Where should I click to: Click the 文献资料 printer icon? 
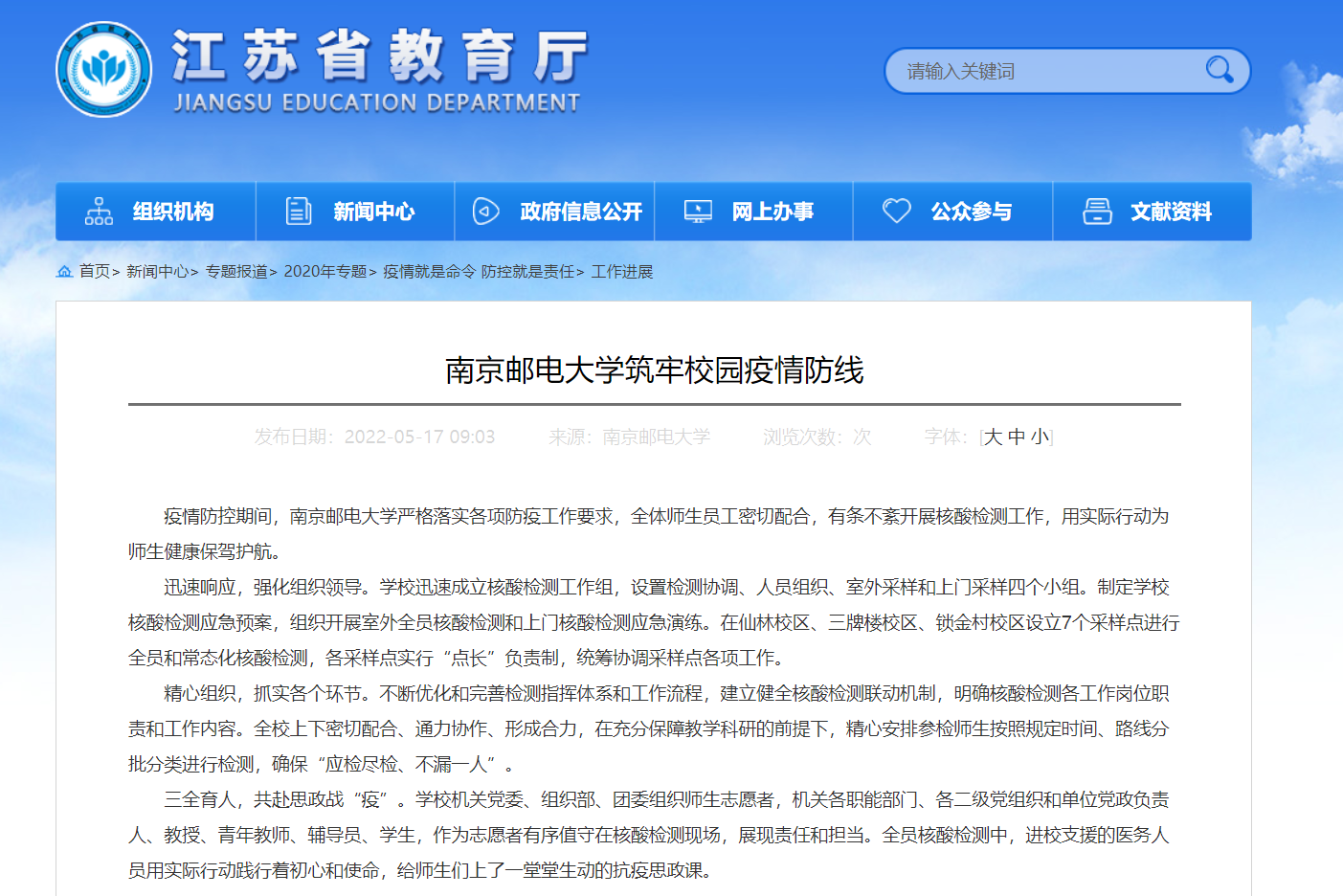tap(1097, 211)
